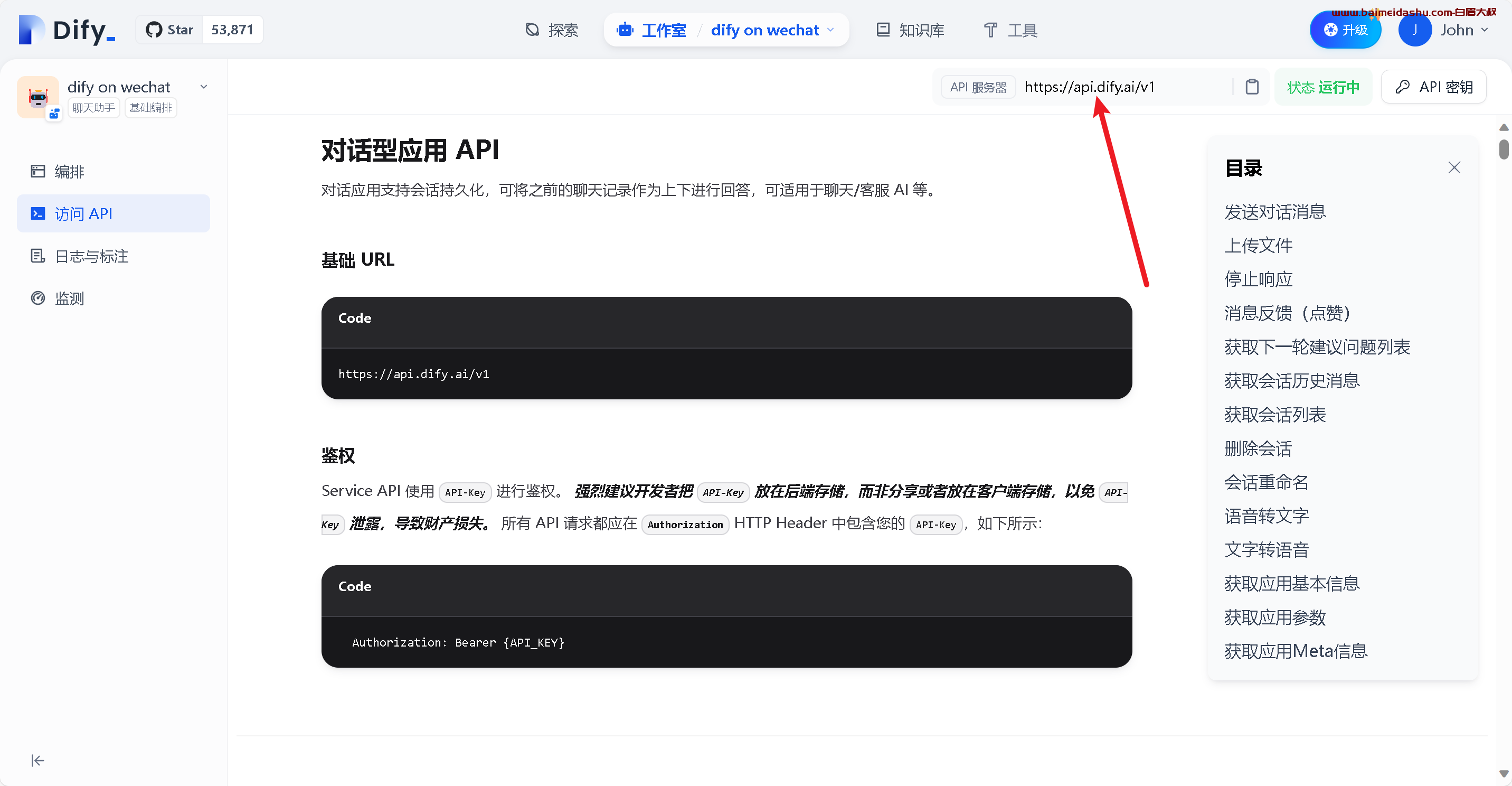Jump to 获取应用Meta信息 section

pos(1296,651)
